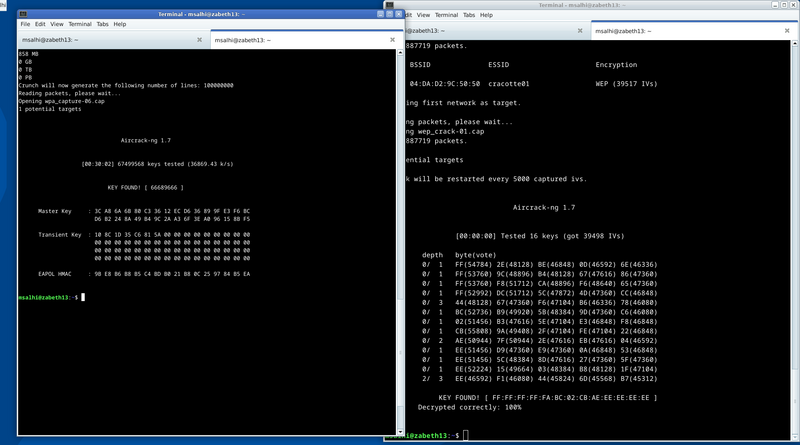800x445 pixels.
Task: Click 'Decrypted correctly: 100%' line
Action: [469, 407]
